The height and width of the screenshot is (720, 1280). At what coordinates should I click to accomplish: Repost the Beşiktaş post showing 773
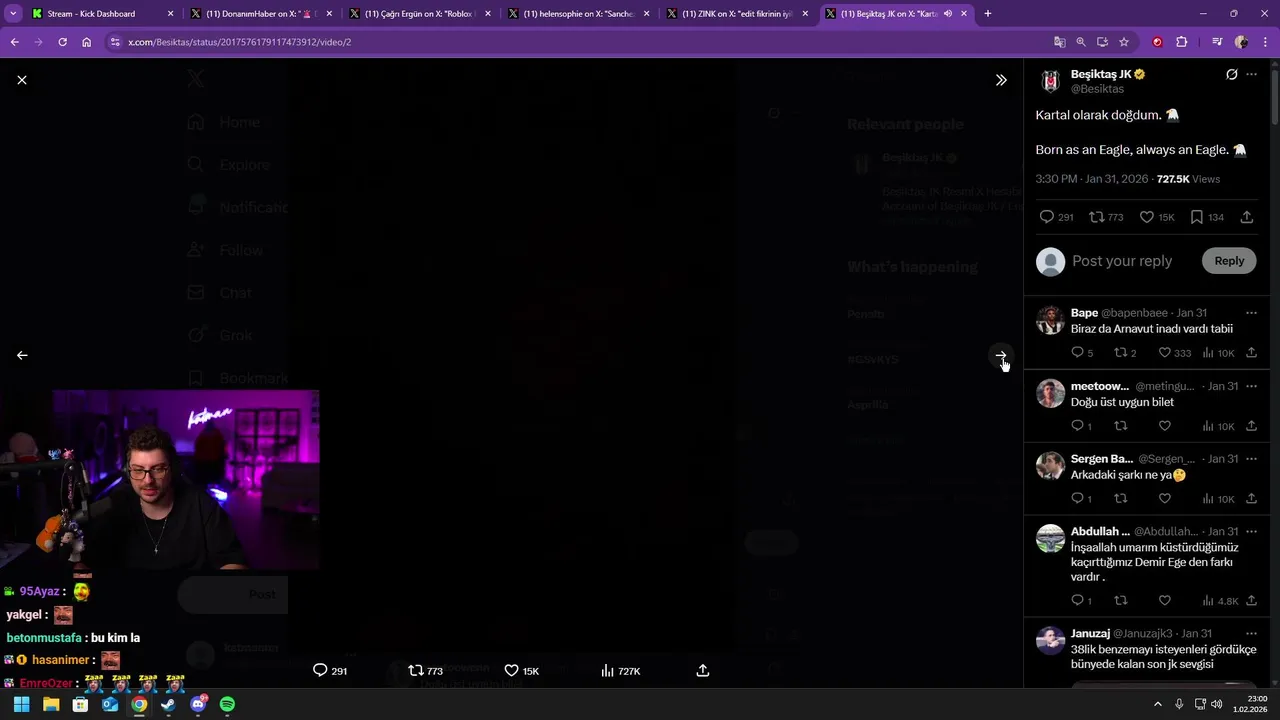coord(1106,217)
